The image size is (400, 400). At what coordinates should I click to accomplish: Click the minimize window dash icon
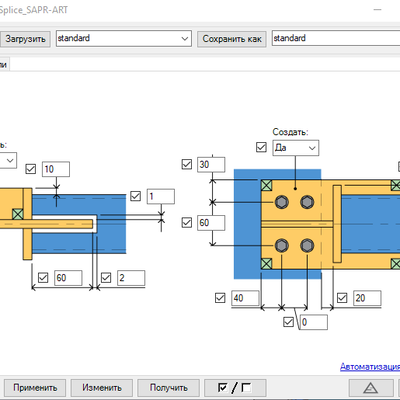pos(377,10)
